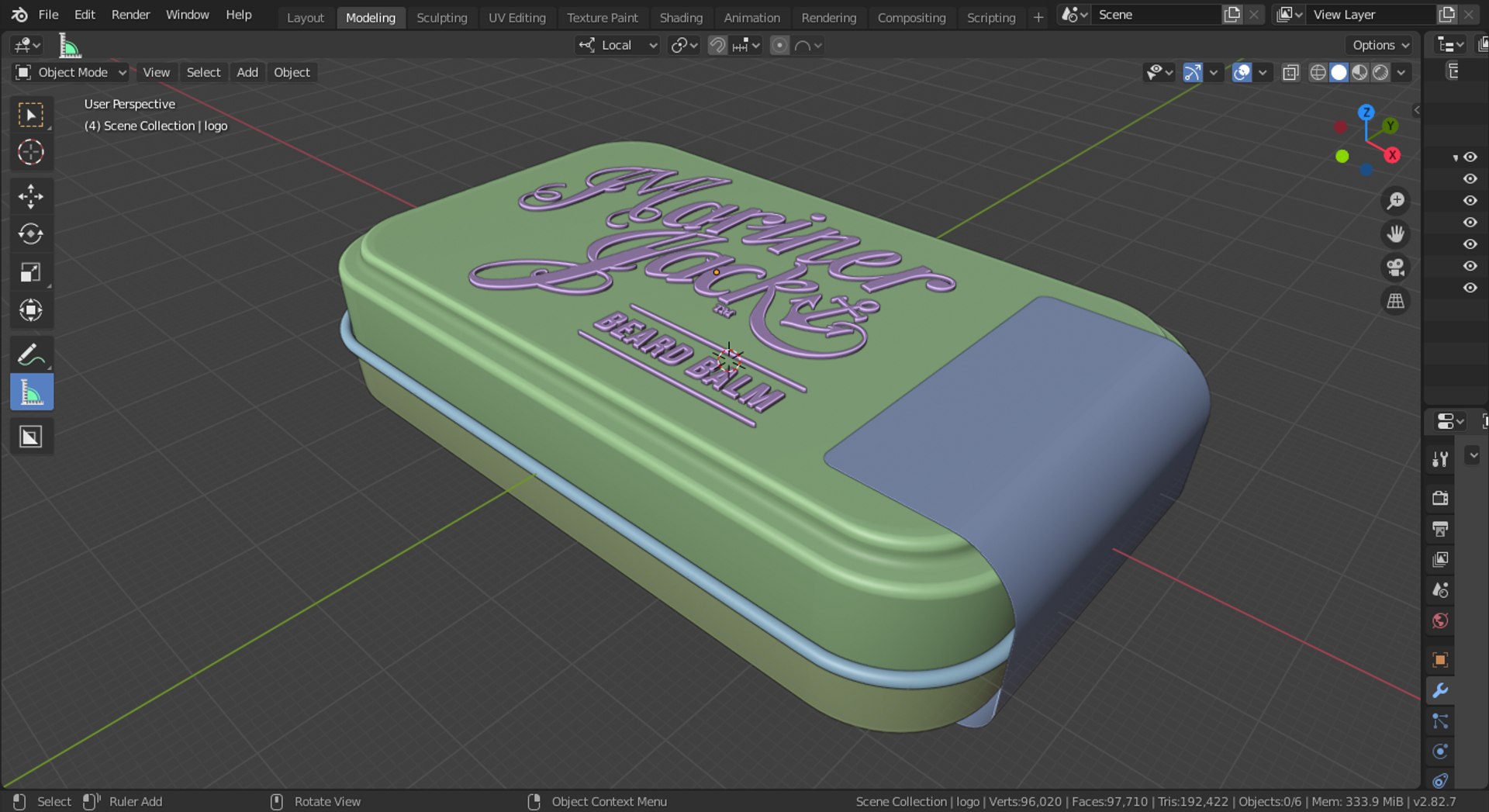Image resolution: width=1489 pixels, height=812 pixels.
Task: Select the Rotate tool
Action: [x=31, y=234]
